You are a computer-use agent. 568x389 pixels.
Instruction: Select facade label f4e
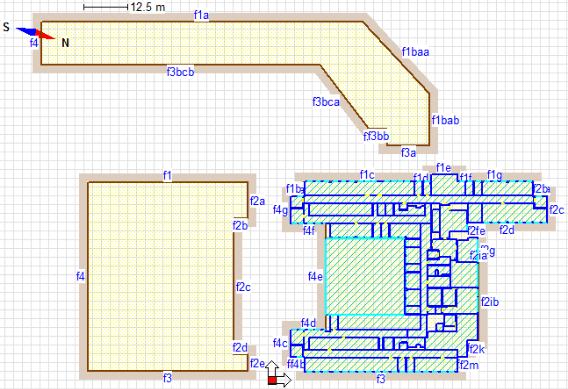click(x=315, y=276)
